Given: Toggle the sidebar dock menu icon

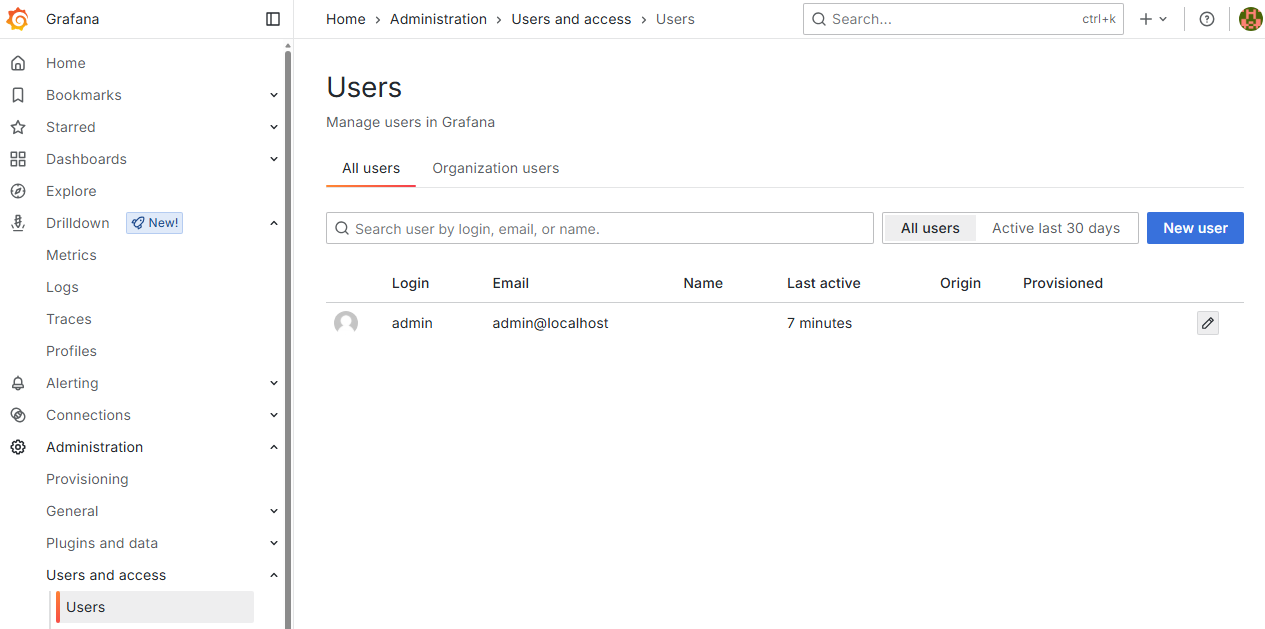Looking at the screenshot, I should point(273,19).
